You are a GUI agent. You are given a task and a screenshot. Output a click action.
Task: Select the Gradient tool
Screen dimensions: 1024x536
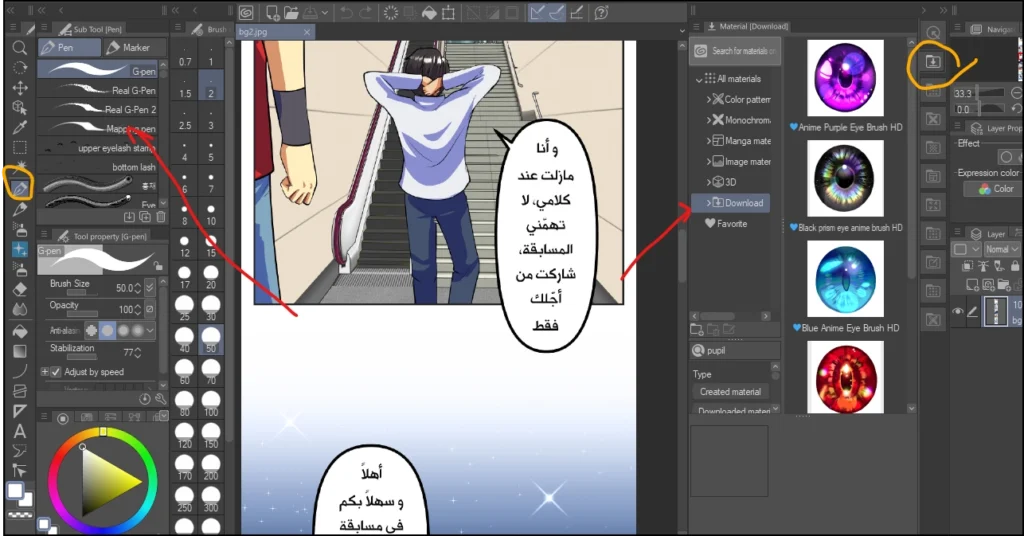20,351
